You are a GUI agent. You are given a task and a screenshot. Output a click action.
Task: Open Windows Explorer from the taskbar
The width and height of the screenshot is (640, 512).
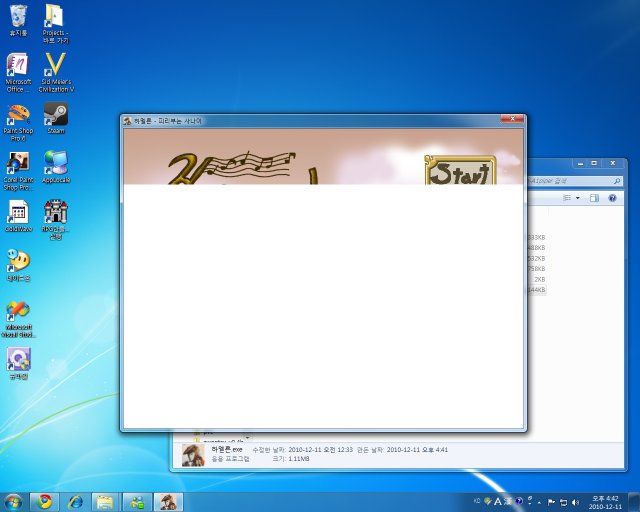coord(106,502)
